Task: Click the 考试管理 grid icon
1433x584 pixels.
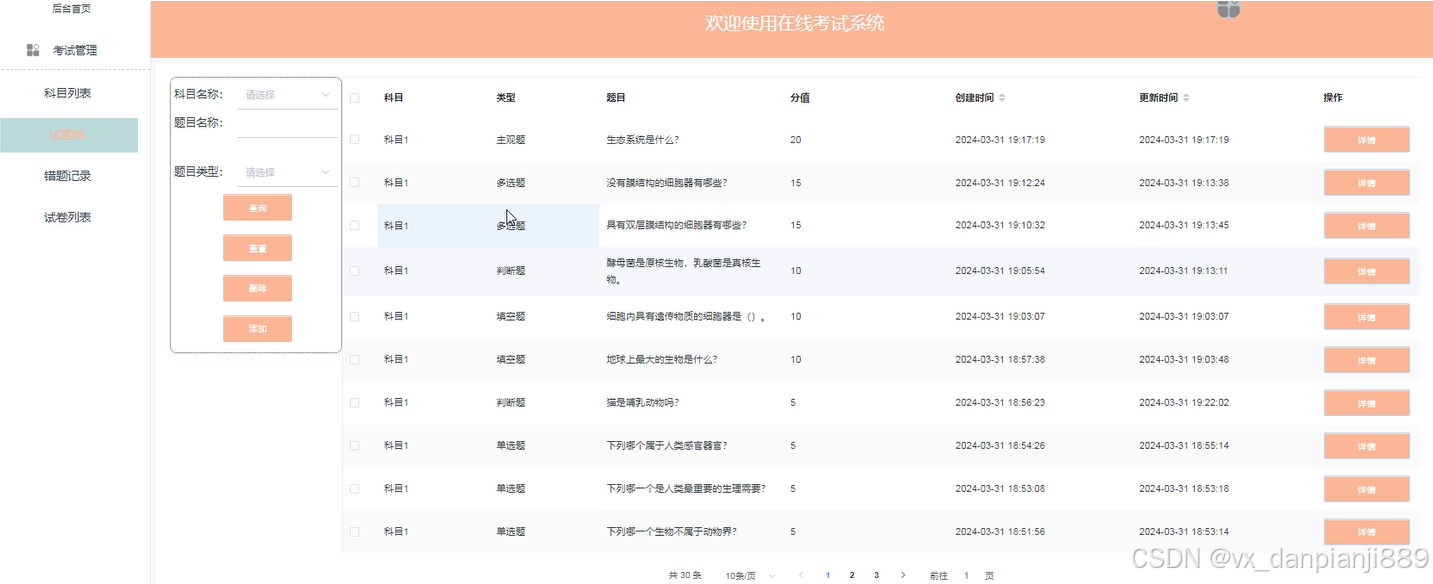Action: click(33, 50)
